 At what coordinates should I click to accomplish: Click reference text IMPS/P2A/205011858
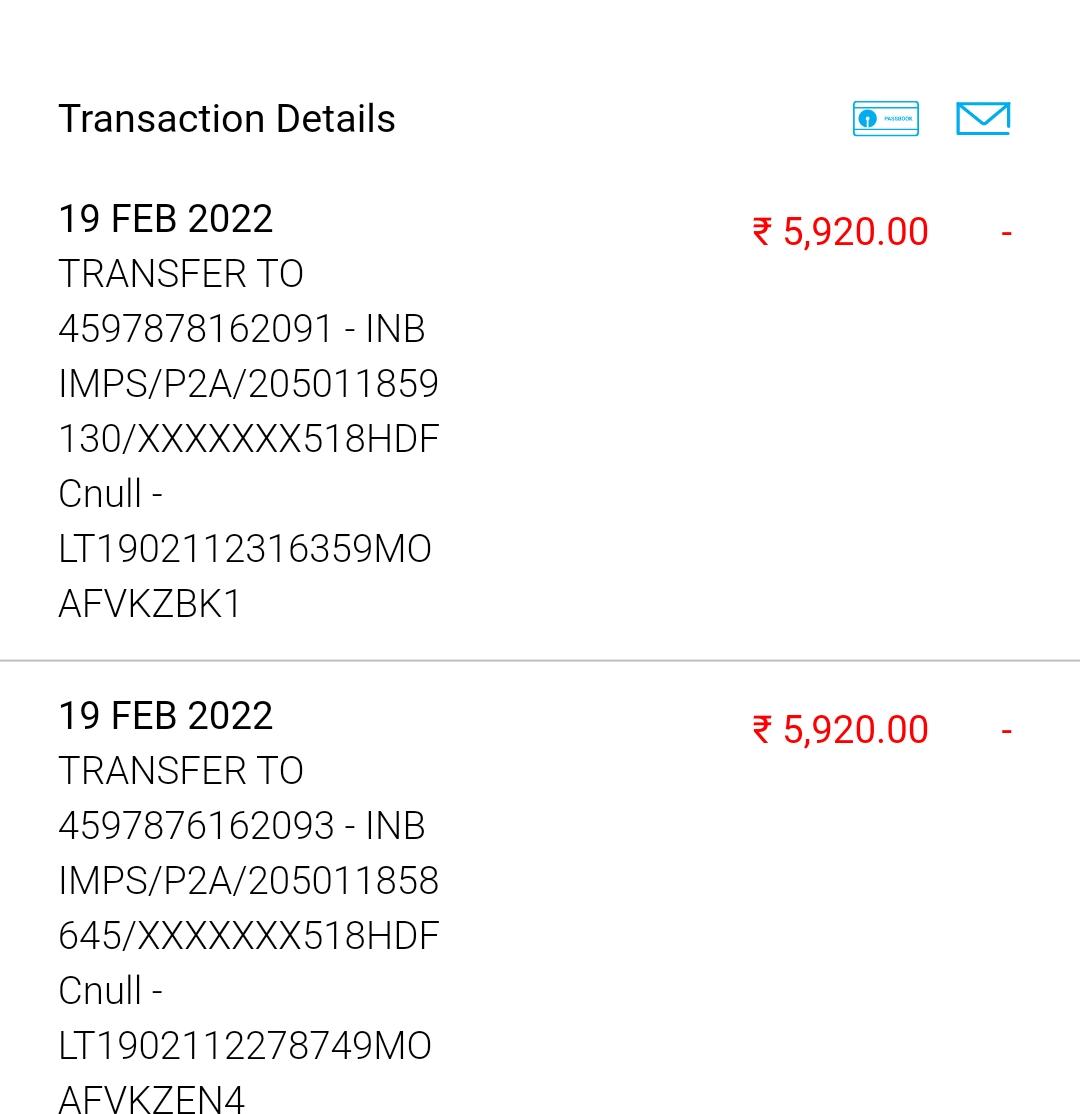click(249, 881)
